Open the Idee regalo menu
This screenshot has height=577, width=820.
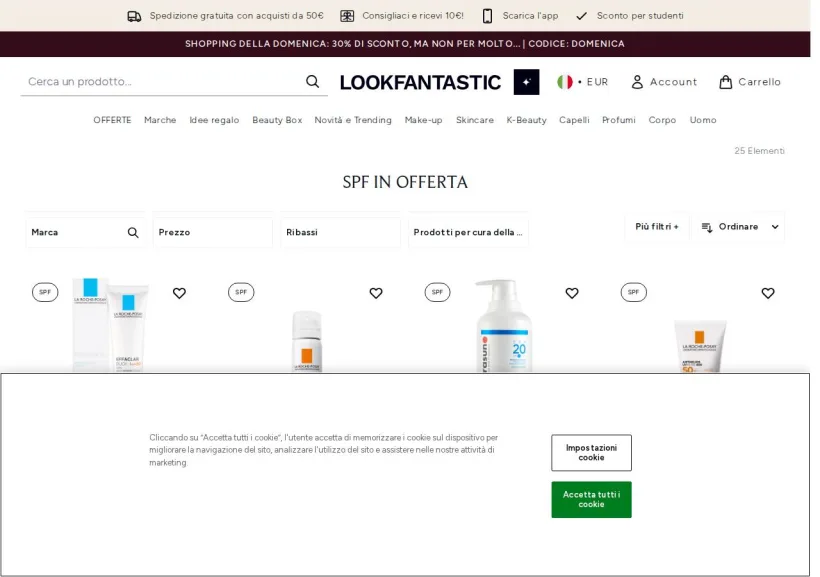click(214, 120)
